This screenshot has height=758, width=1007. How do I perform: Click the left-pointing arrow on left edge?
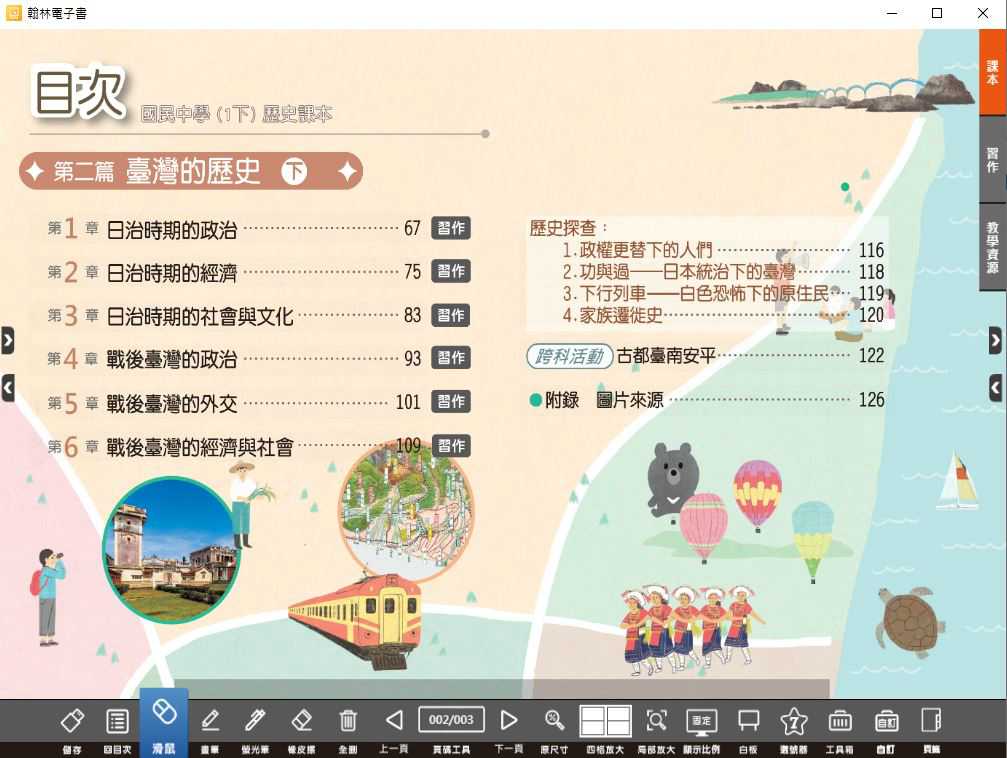pyautogui.click(x=8, y=388)
